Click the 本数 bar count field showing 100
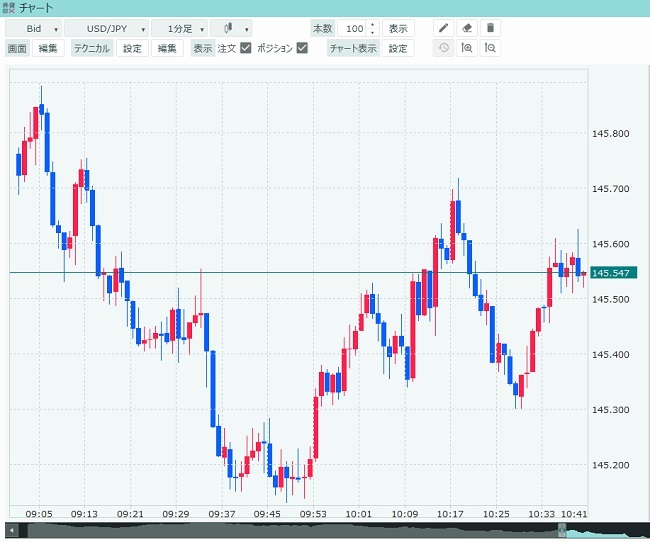This screenshot has height=542, width=650. pos(354,29)
